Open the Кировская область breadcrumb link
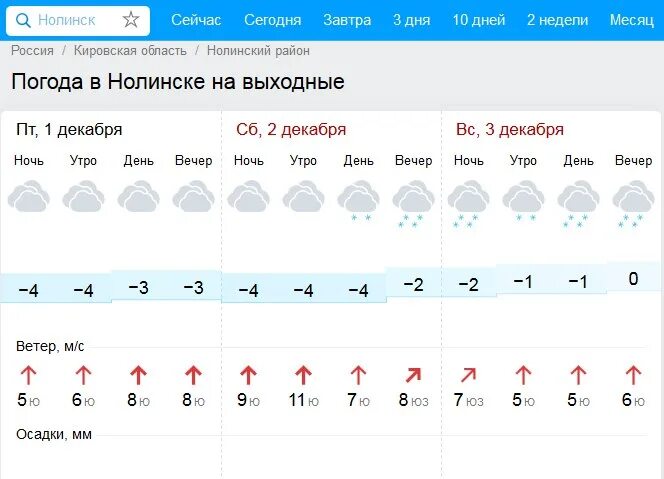The height and width of the screenshot is (479, 664). coord(130,50)
